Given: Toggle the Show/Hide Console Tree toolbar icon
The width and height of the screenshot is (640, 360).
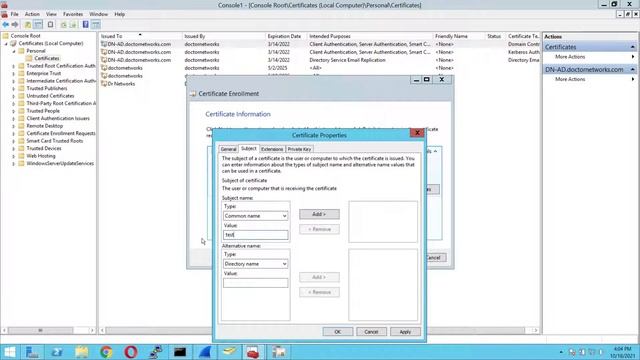Looking at the screenshot, I should (38, 24).
